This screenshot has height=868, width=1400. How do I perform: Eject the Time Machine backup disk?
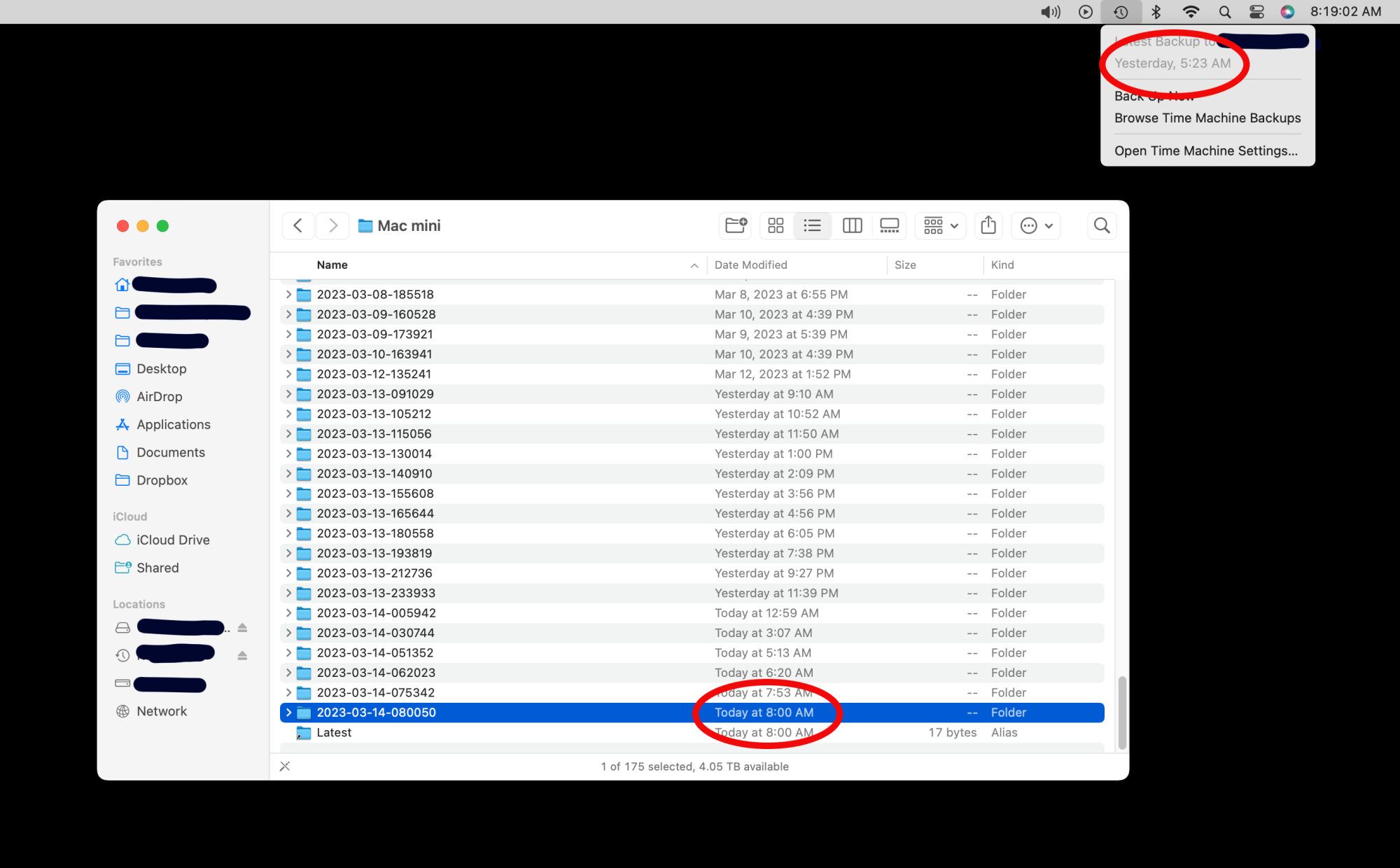point(242,656)
